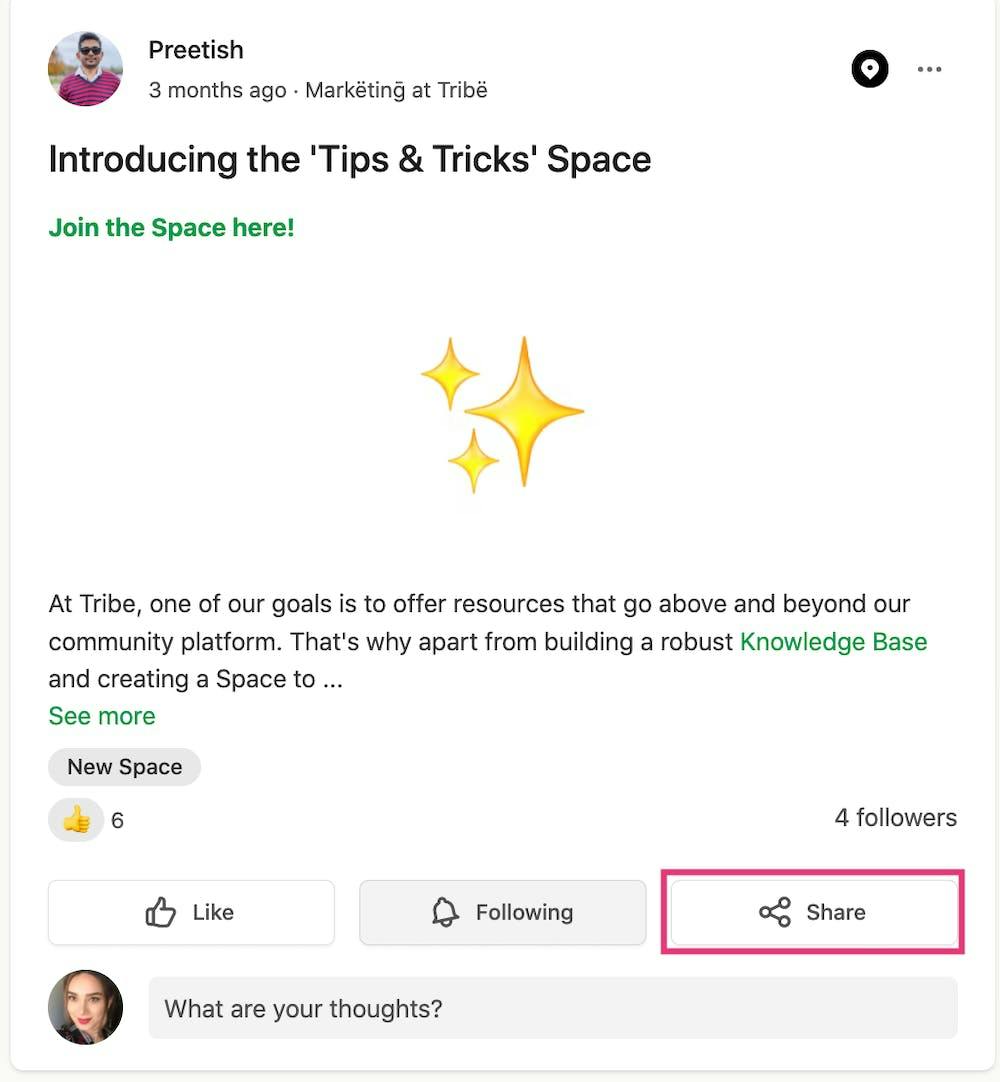Click the Share button
The height and width of the screenshot is (1082, 1000).
813,912
